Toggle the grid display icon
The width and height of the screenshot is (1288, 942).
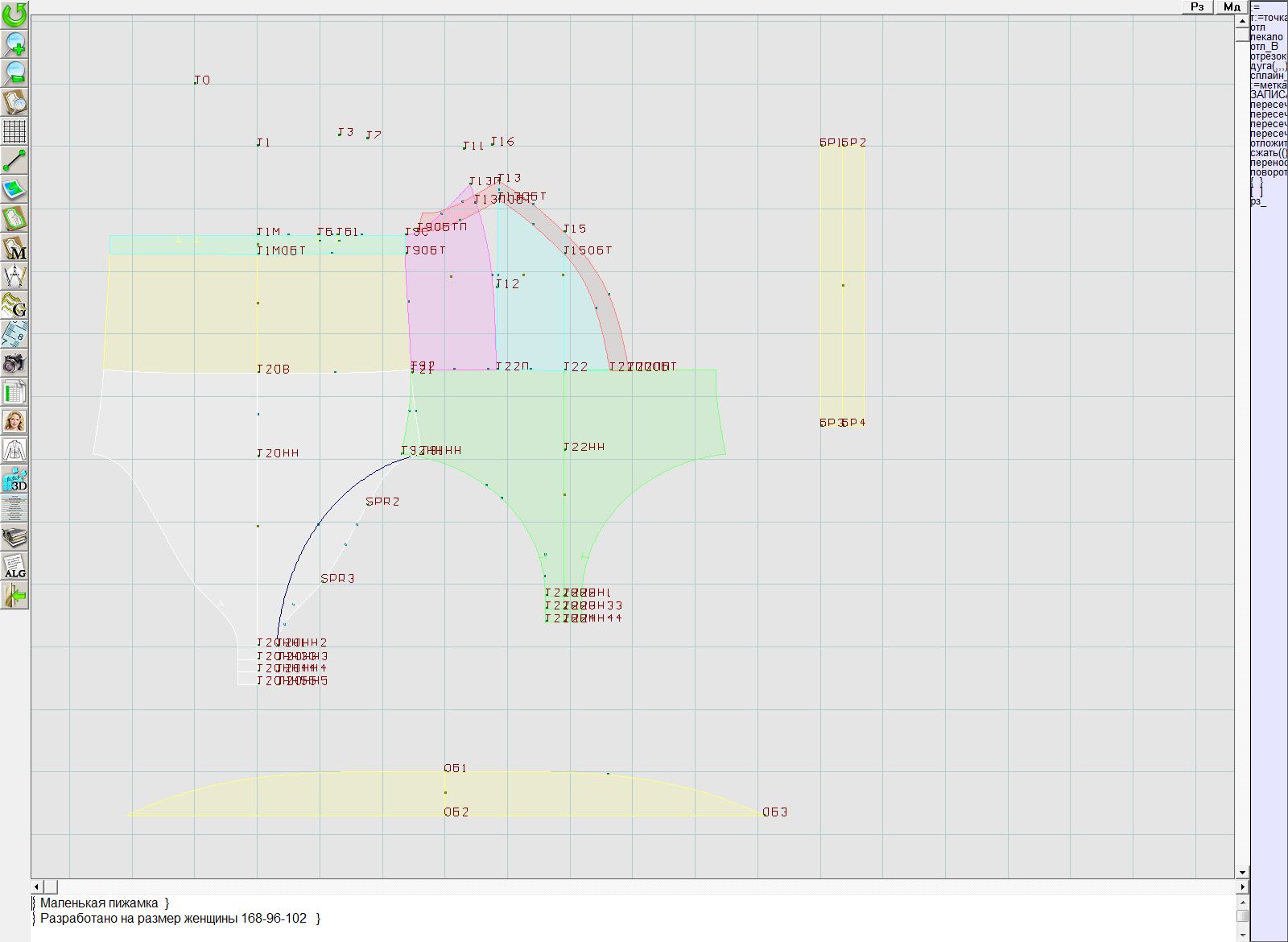coord(14,130)
